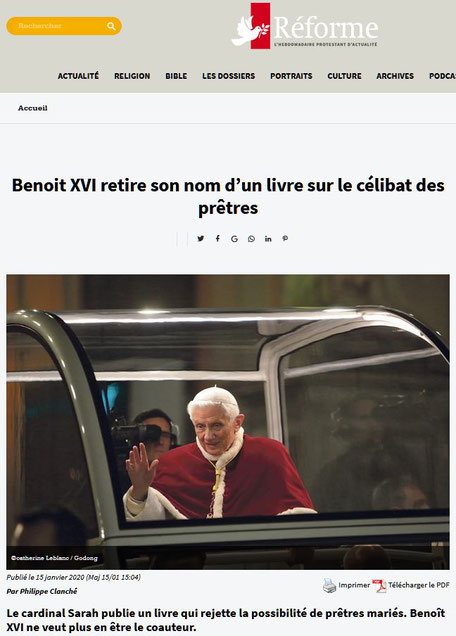The image size is (456, 636).
Task: Click the search magnifier icon
Action: 111,26
